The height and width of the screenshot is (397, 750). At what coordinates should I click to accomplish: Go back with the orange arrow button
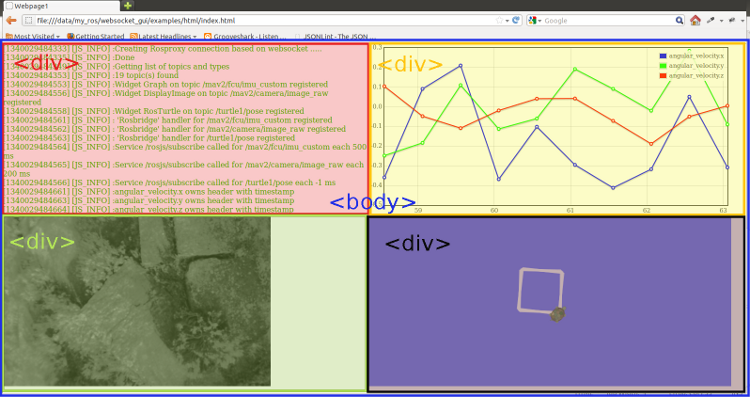[x=11, y=21]
